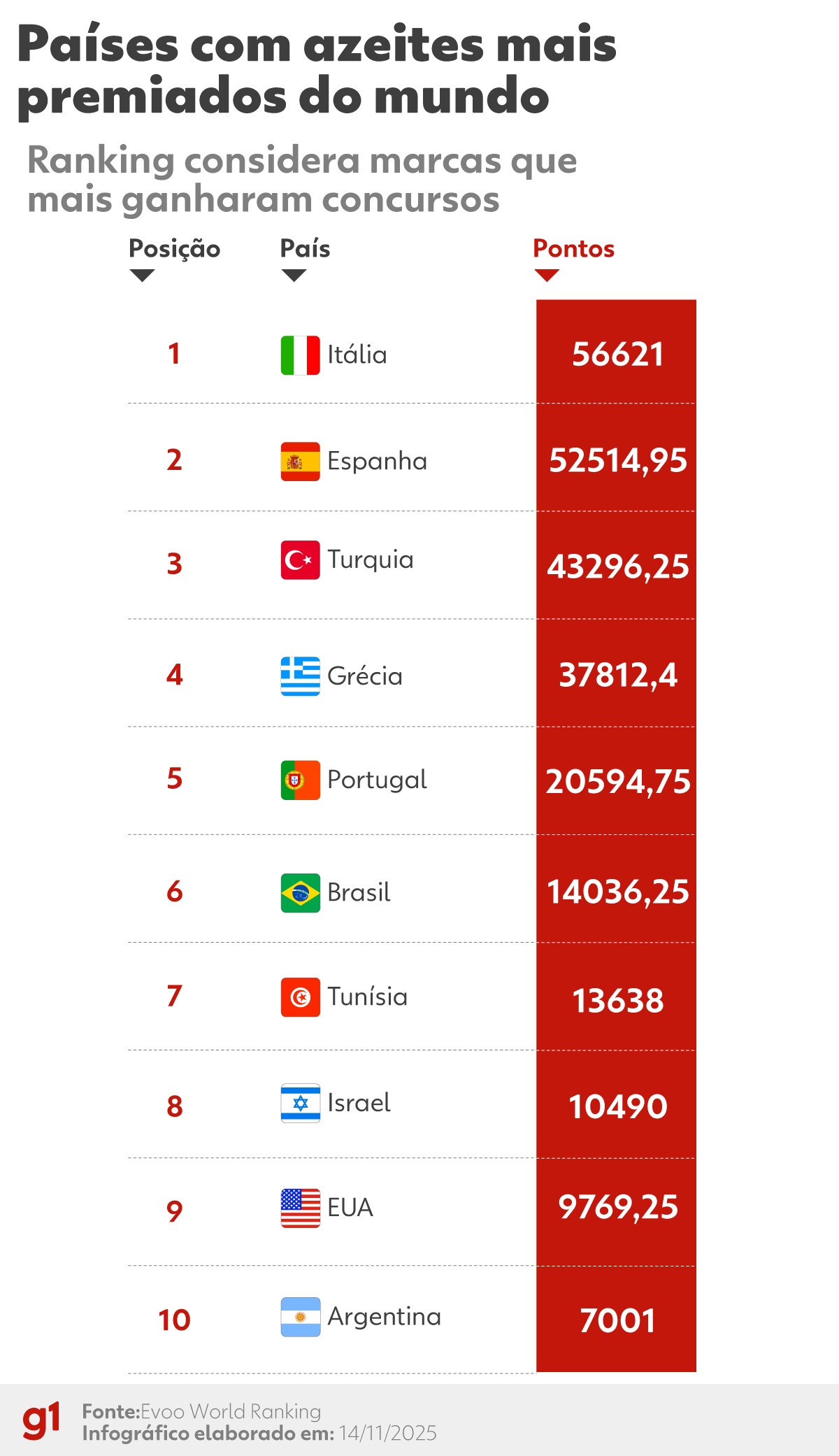The image size is (839, 1456).
Task: Click the USA flag icon
Action: tap(300, 1208)
